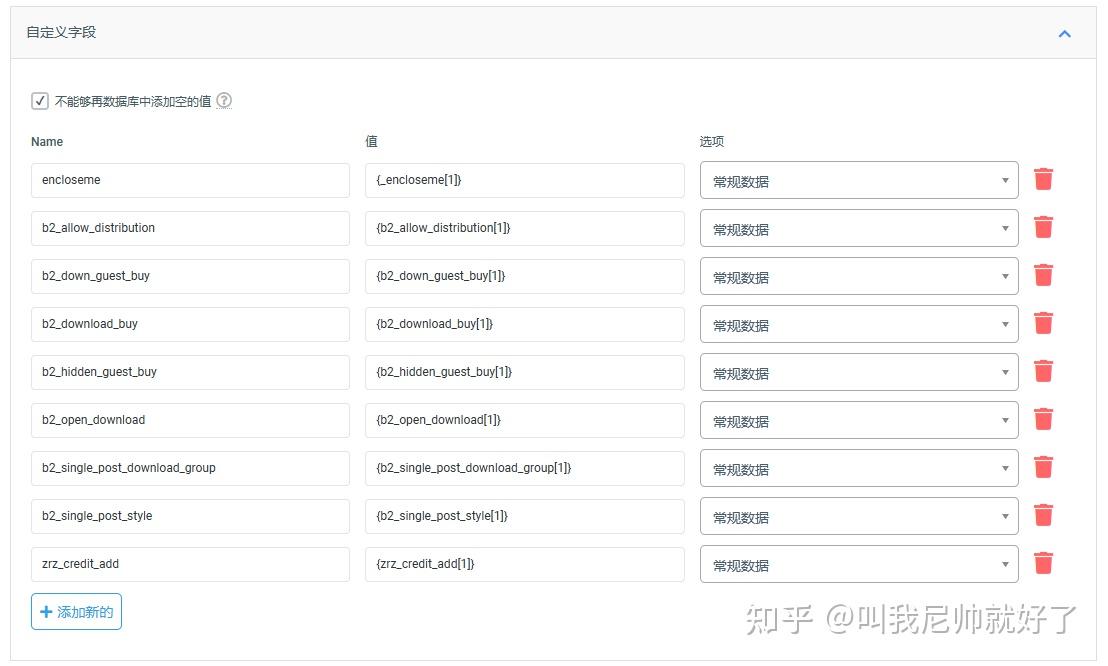Click the encloseme name input field

click(190, 180)
